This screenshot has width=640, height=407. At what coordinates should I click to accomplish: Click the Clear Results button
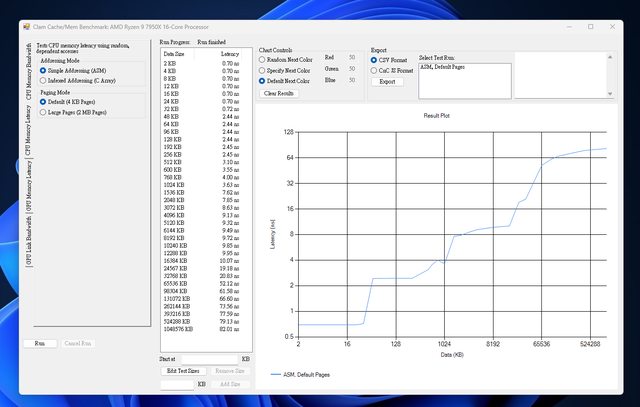click(x=280, y=93)
